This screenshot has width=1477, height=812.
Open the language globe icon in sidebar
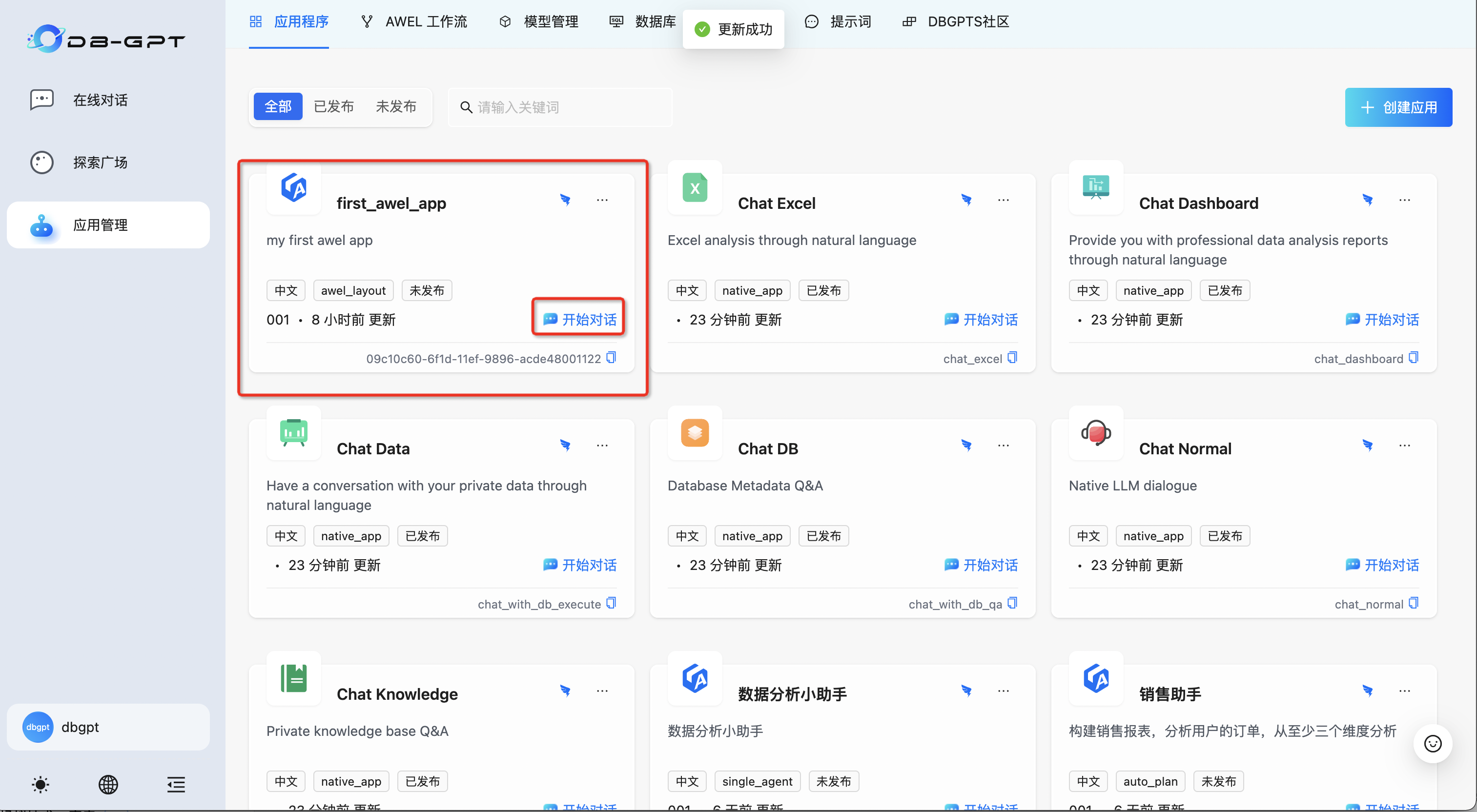click(x=108, y=784)
